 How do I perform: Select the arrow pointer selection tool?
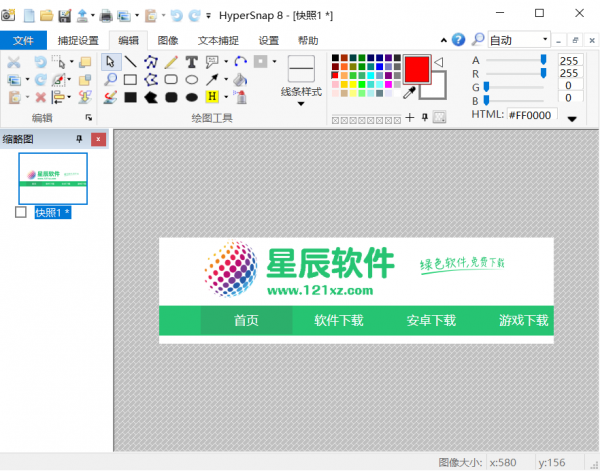[110, 61]
